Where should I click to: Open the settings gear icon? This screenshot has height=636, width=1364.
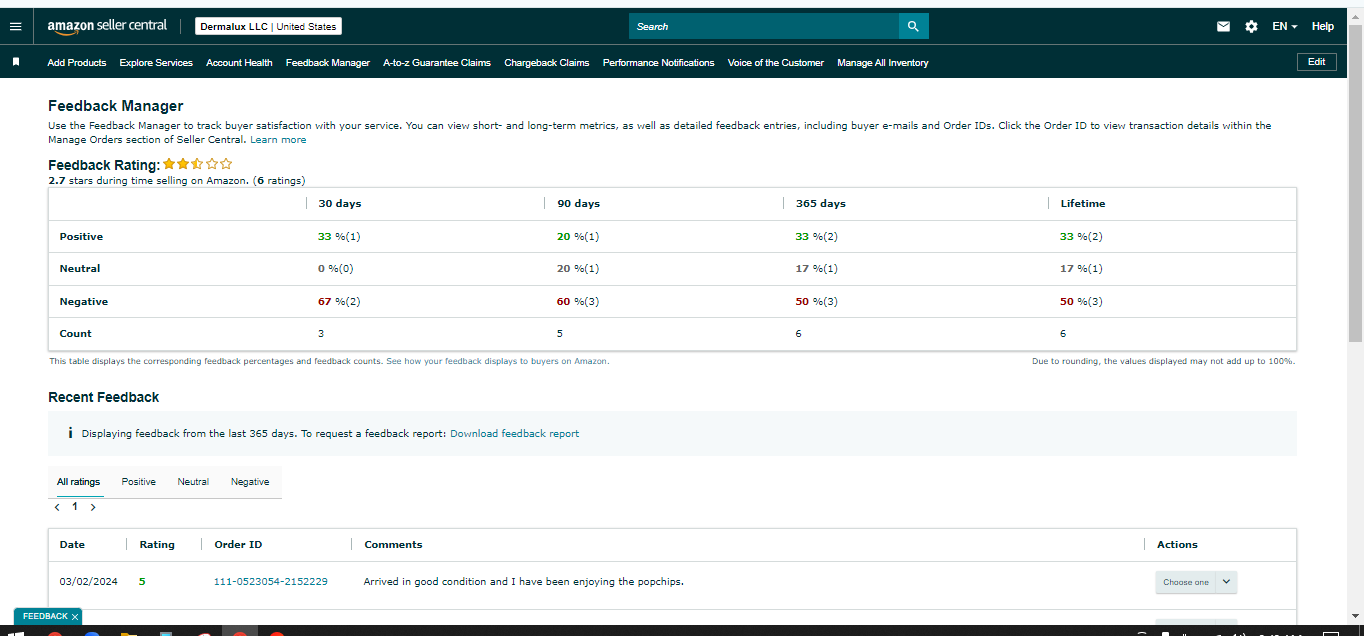coord(1251,26)
